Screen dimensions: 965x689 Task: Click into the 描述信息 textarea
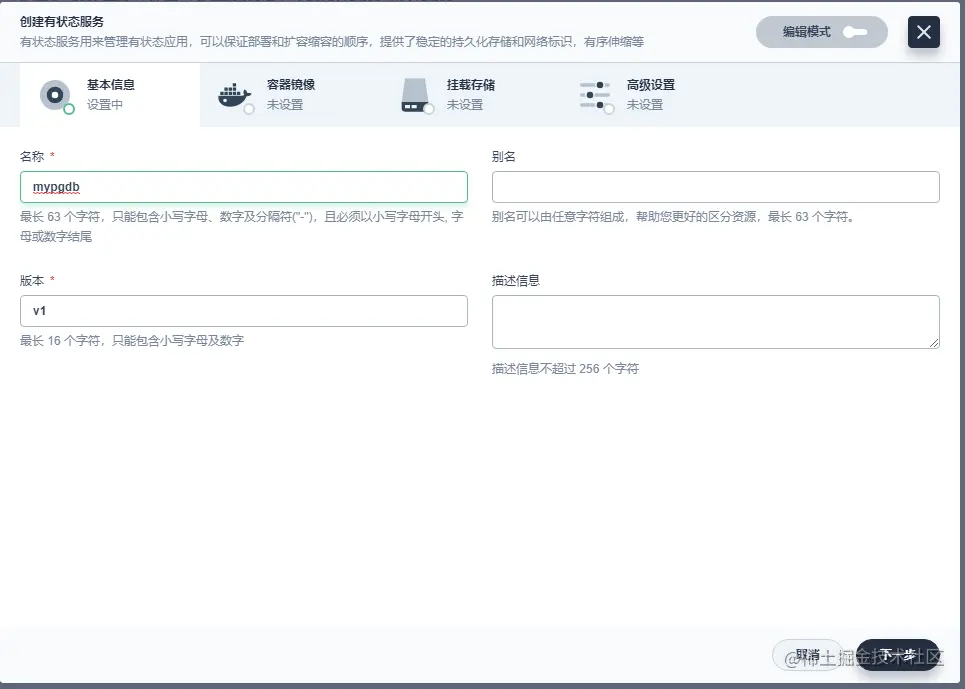(x=715, y=322)
